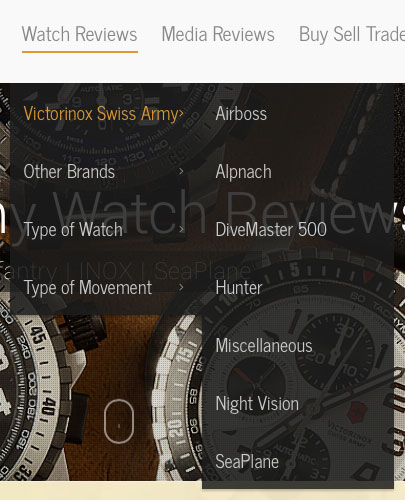Select Type of Watch menu entry
405x500 pixels.
[x=73, y=230]
